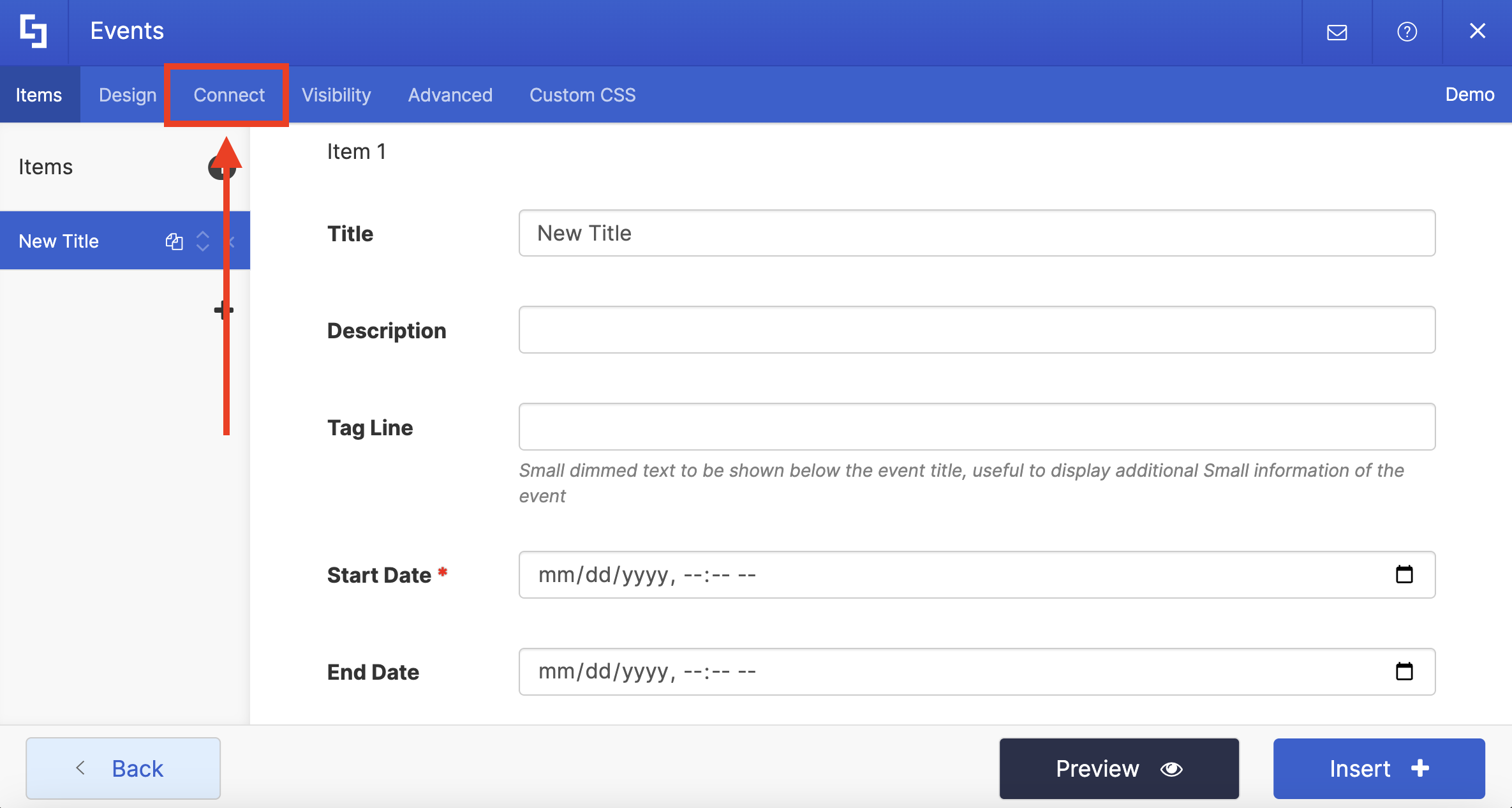Switch to Custom CSS tab
Viewport: 1512px width, 808px height.
(582, 95)
